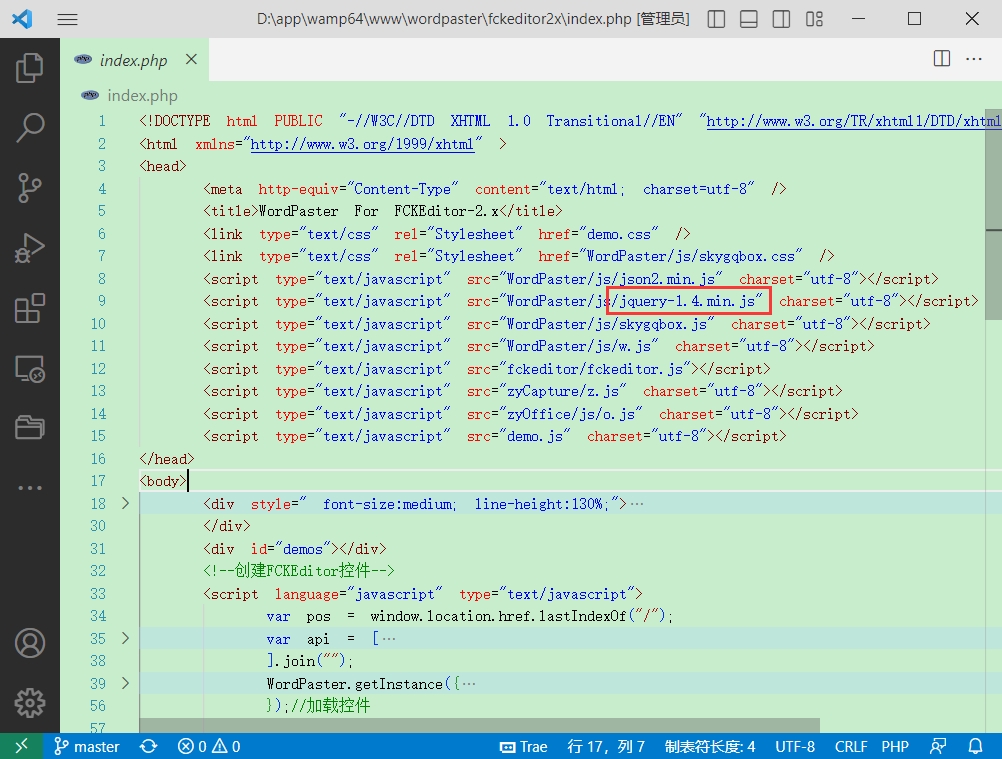
Task: Open the Run and Debug view
Action: [x=30, y=248]
